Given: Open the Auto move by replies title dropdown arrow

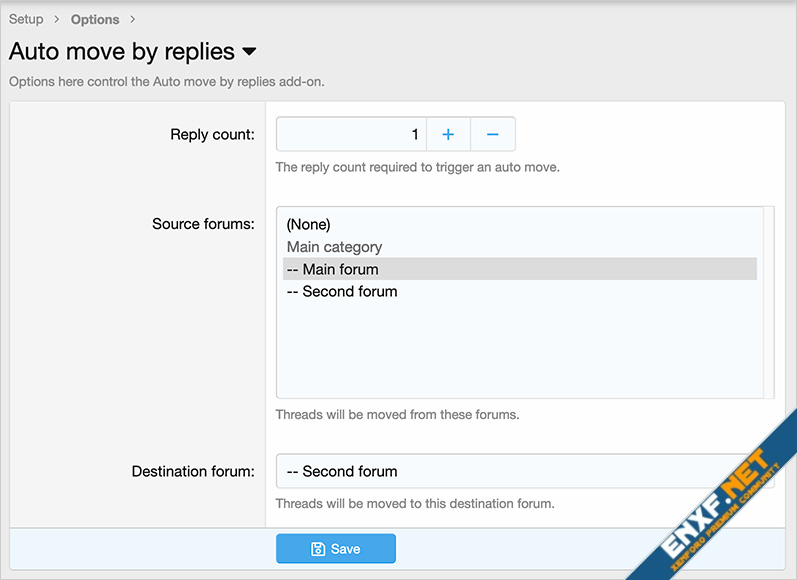Looking at the screenshot, I should pyautogui.click(x=249, y=52).
